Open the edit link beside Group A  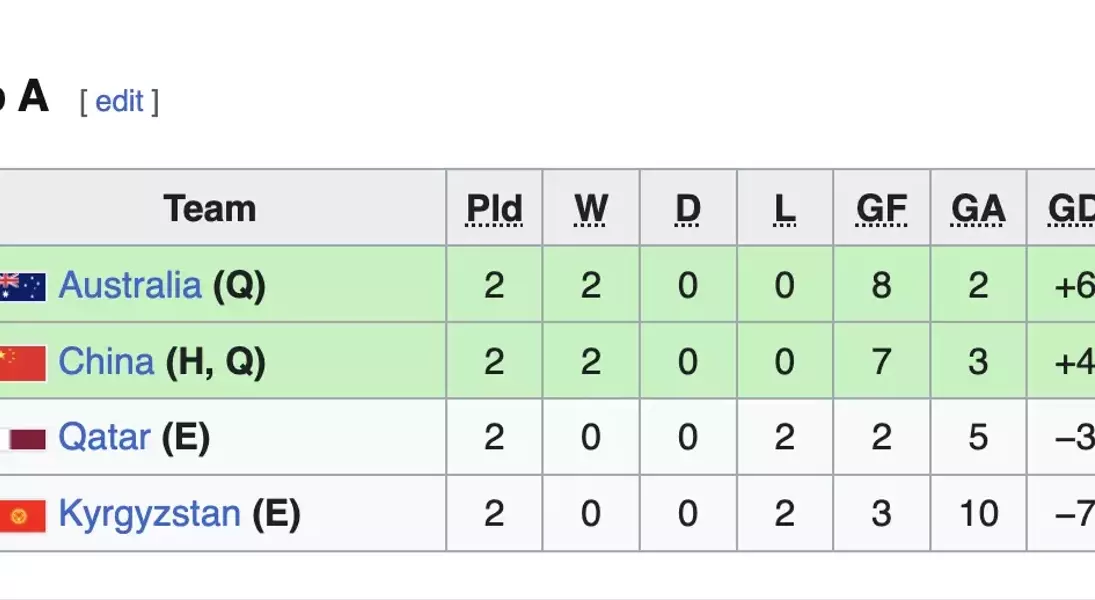coord(119,101)
